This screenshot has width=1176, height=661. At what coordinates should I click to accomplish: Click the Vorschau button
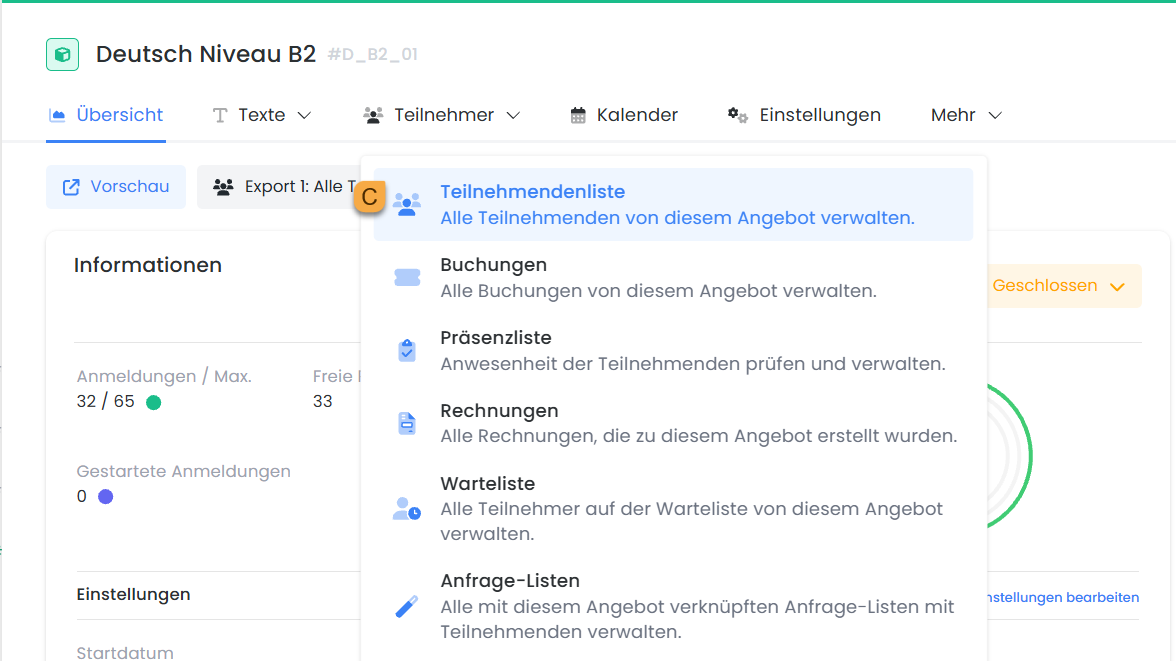[116, 187]
